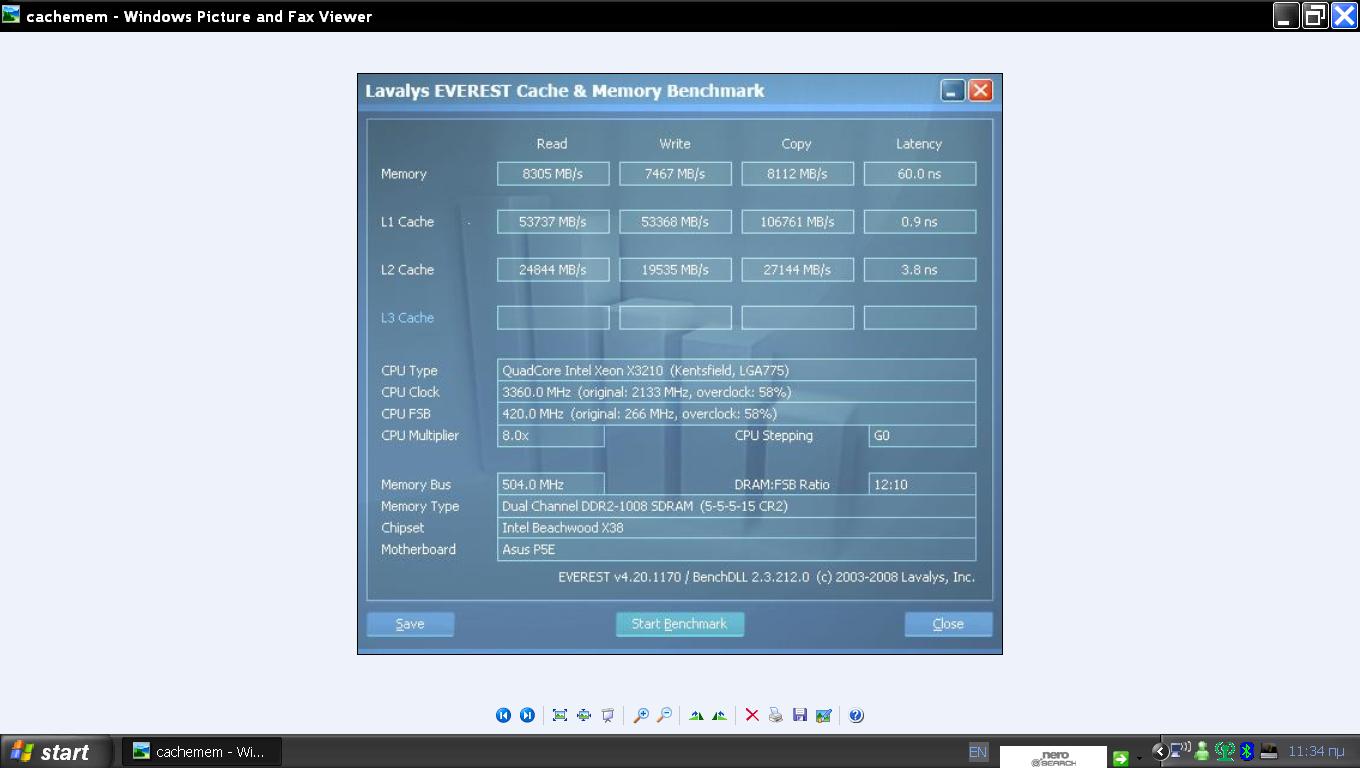The height and width of the screenshot is (768, 1360).
Task: Open the Nero Search options dropdown arrow
Action: coord(1139,758)
